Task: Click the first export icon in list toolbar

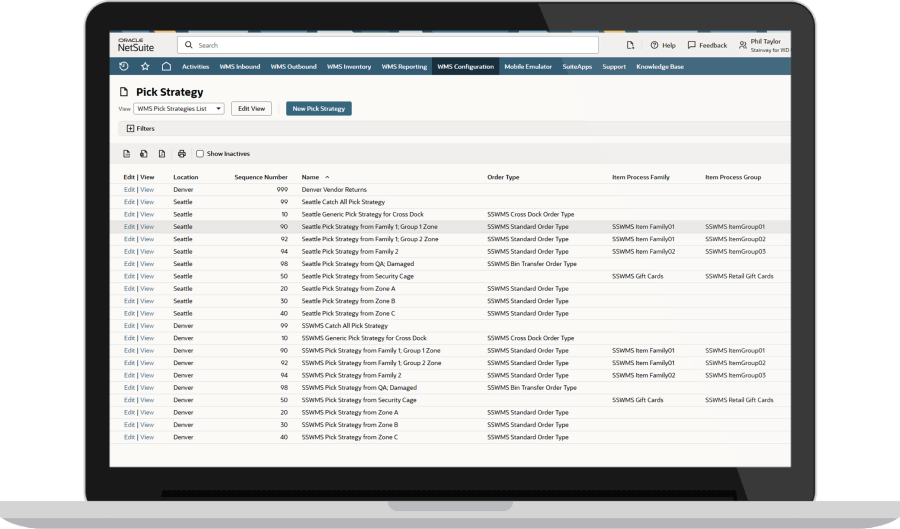Action: 127,154
